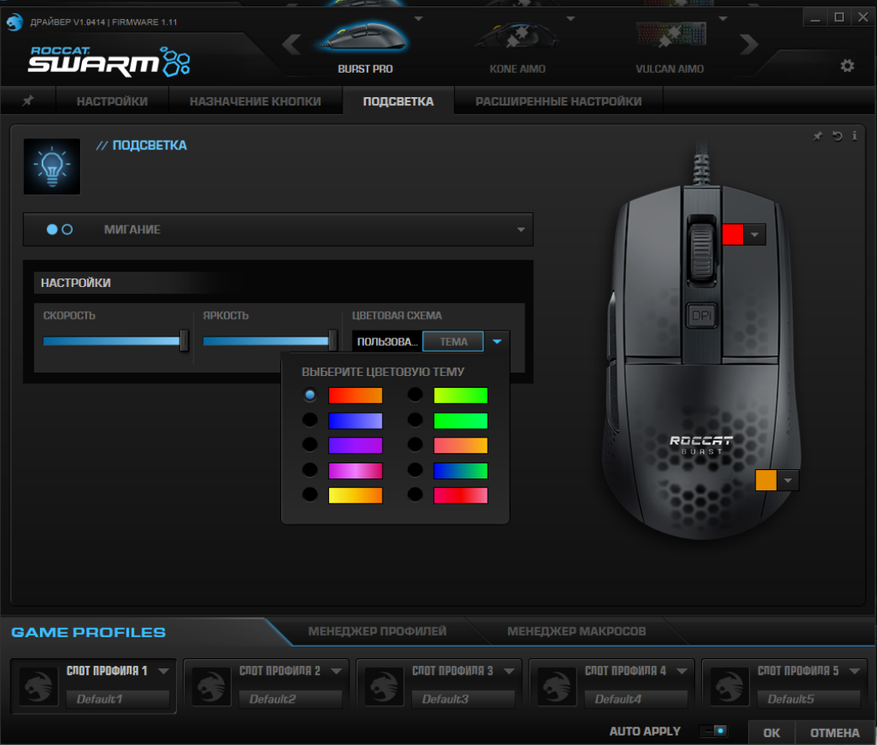Click the ТЕМА theme button
The height and width of the screenshot is (745, 877).
453,342
